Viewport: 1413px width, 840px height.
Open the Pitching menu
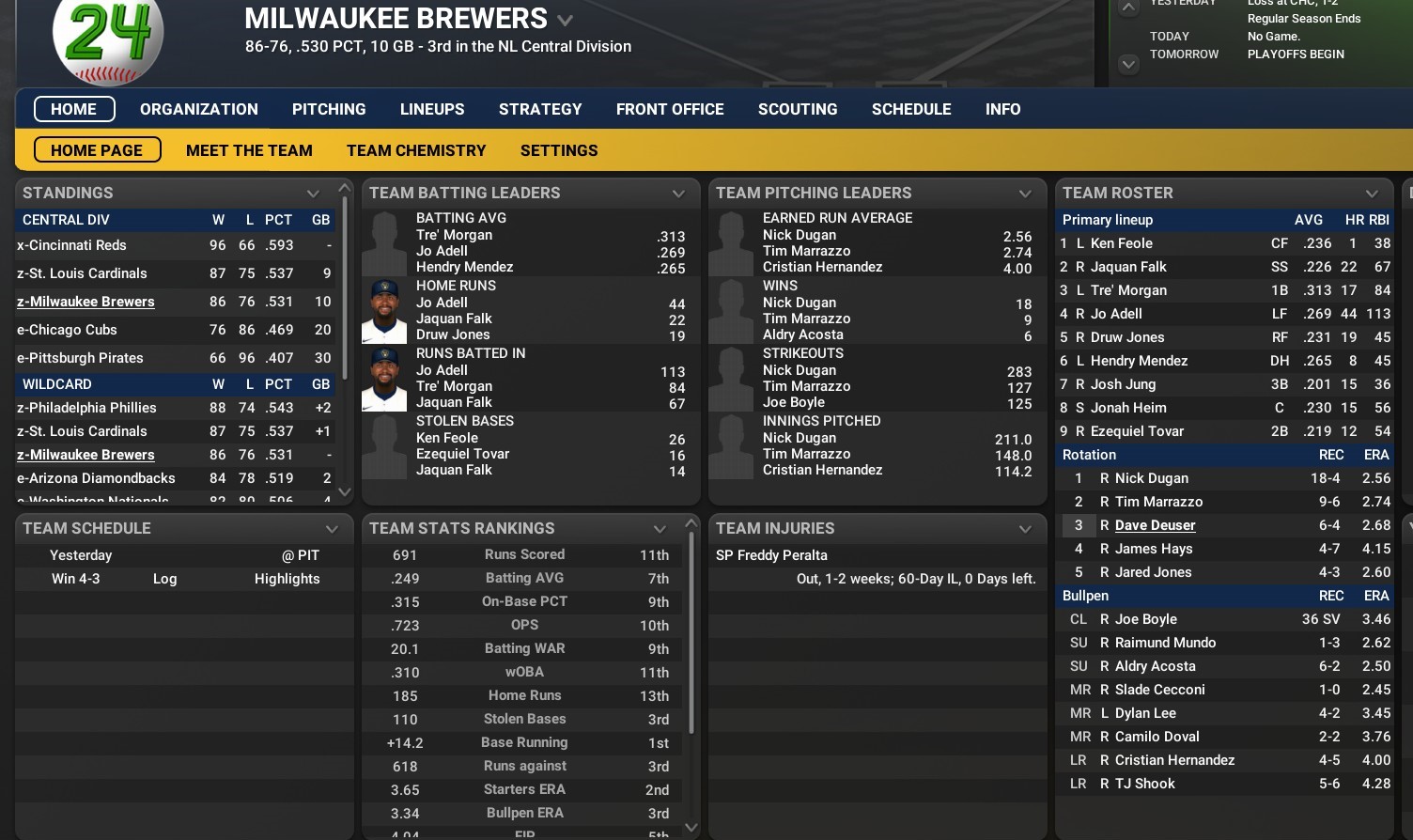[x=329, y=109]
